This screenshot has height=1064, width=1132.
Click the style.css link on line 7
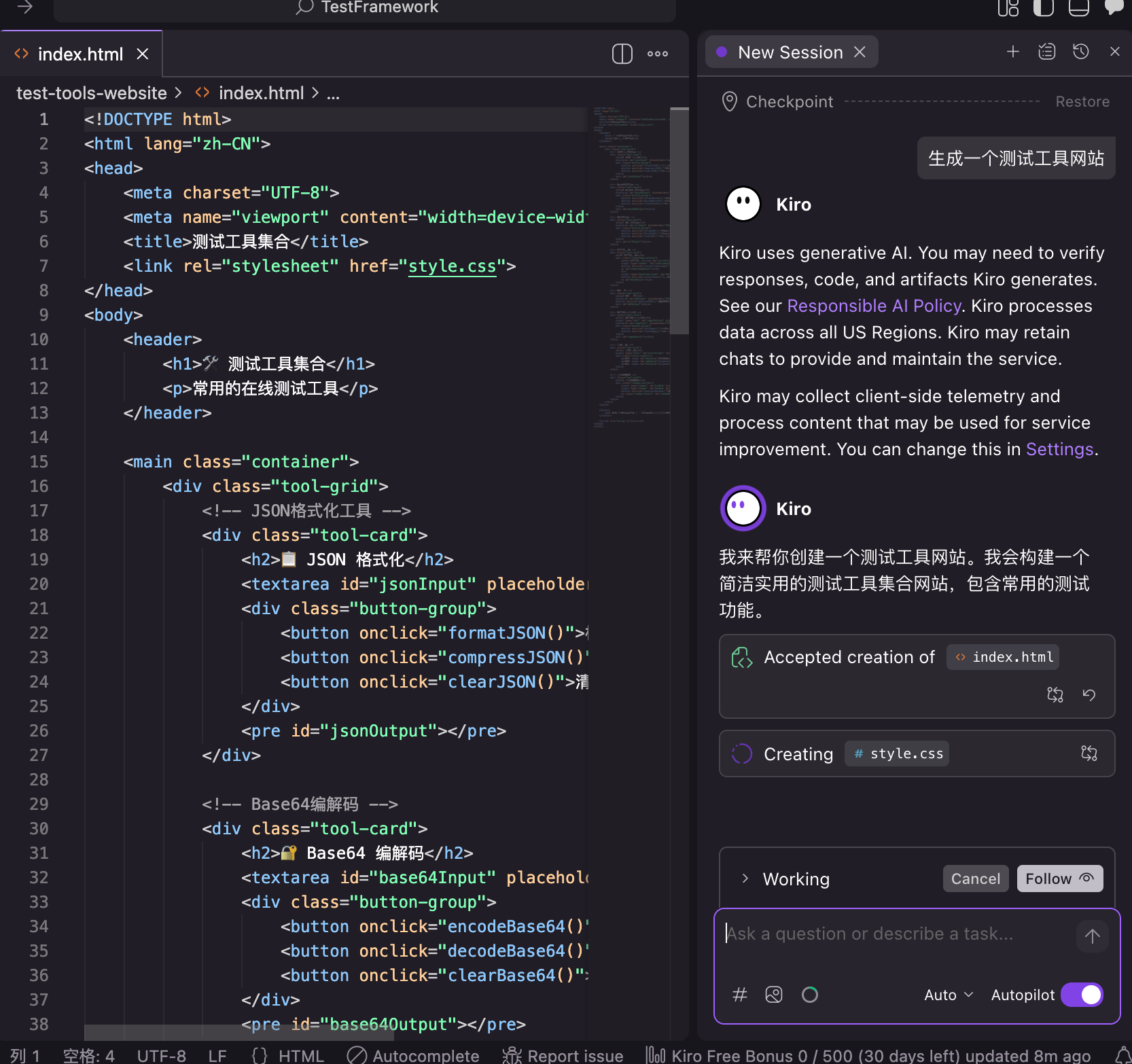coord(452,266)
